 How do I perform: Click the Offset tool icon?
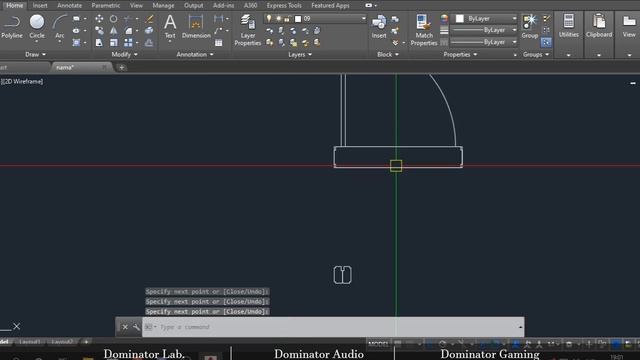tap(149, 42)
